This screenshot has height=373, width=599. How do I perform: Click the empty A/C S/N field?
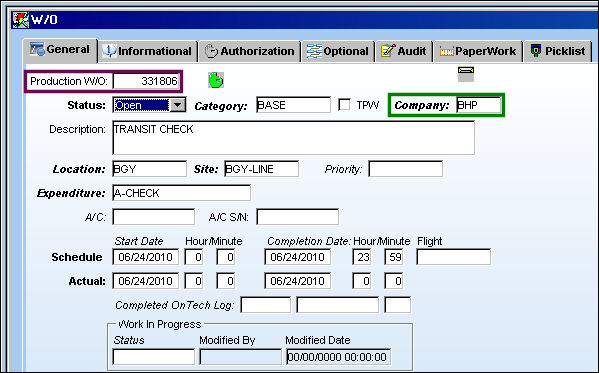click(x=297, y=217)
